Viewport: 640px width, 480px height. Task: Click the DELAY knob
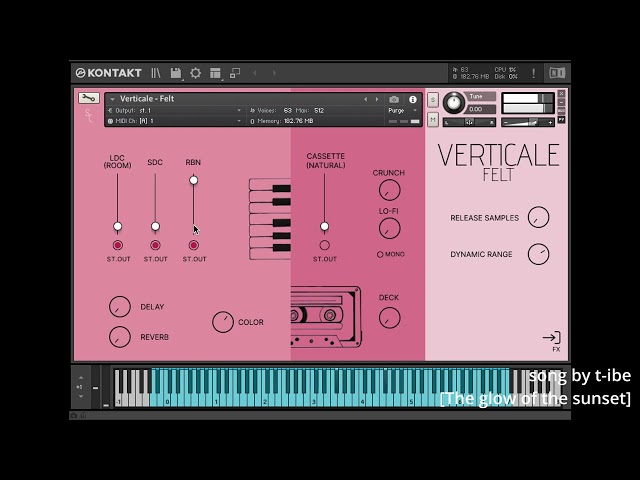click(x=120, y=307)
